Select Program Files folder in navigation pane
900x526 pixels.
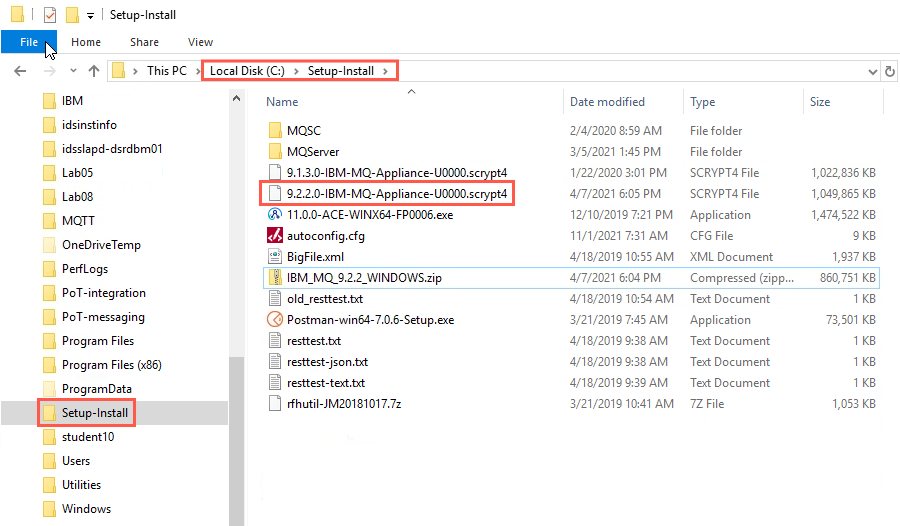88,341
